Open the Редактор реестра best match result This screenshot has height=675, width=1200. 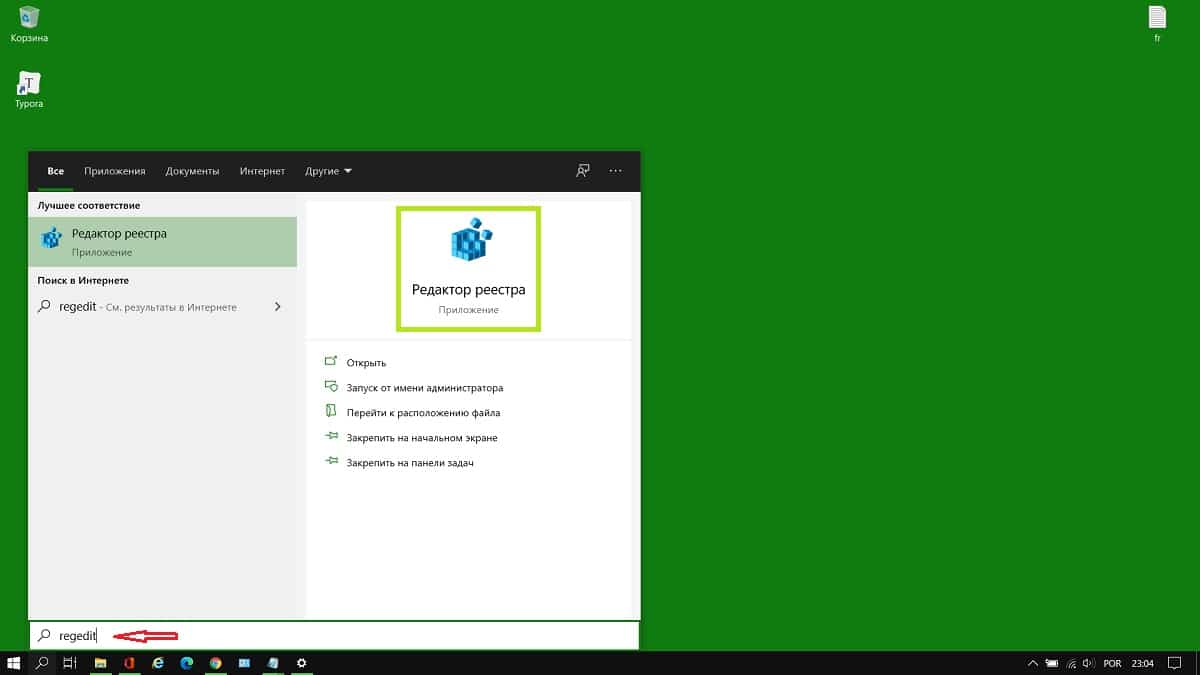point(162,241)
